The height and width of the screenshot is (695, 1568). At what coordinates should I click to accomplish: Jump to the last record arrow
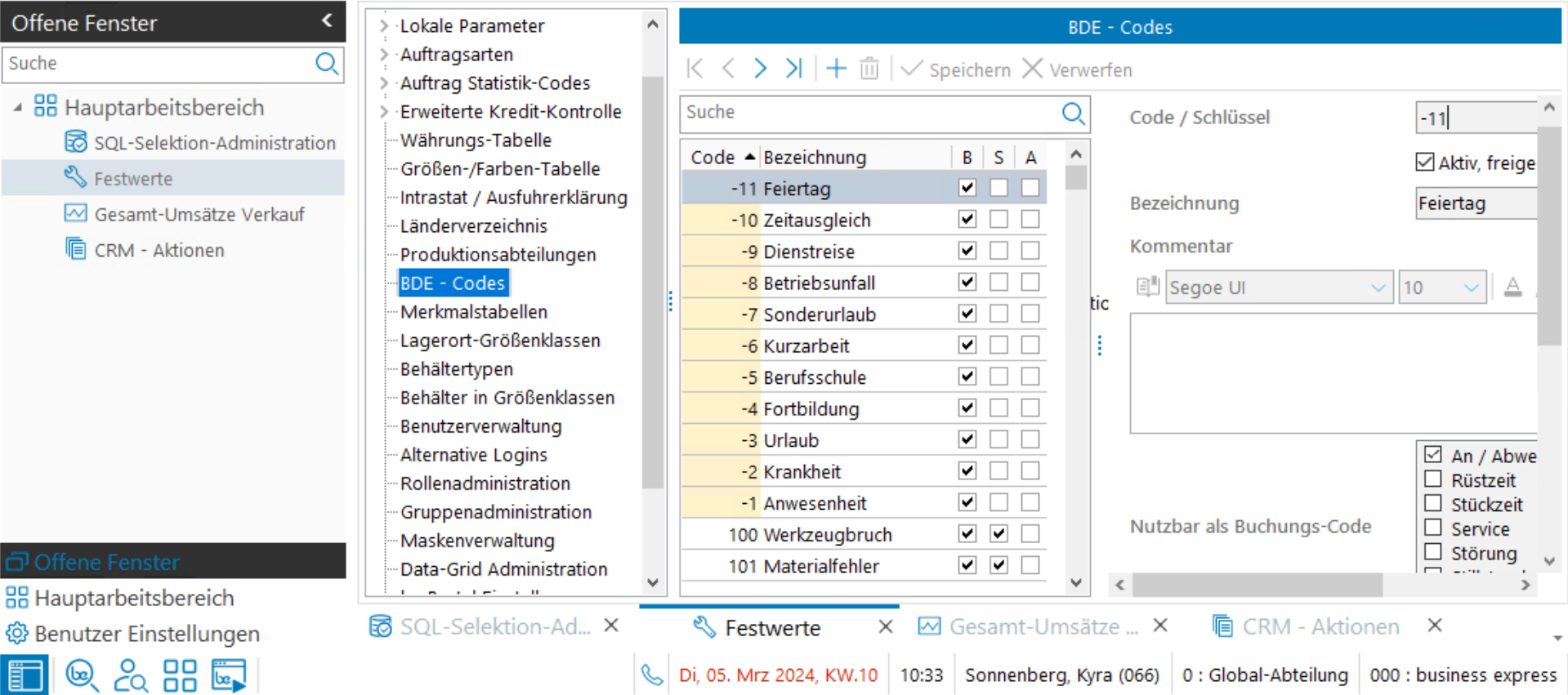pyautogui.click(x=793, y=69)
